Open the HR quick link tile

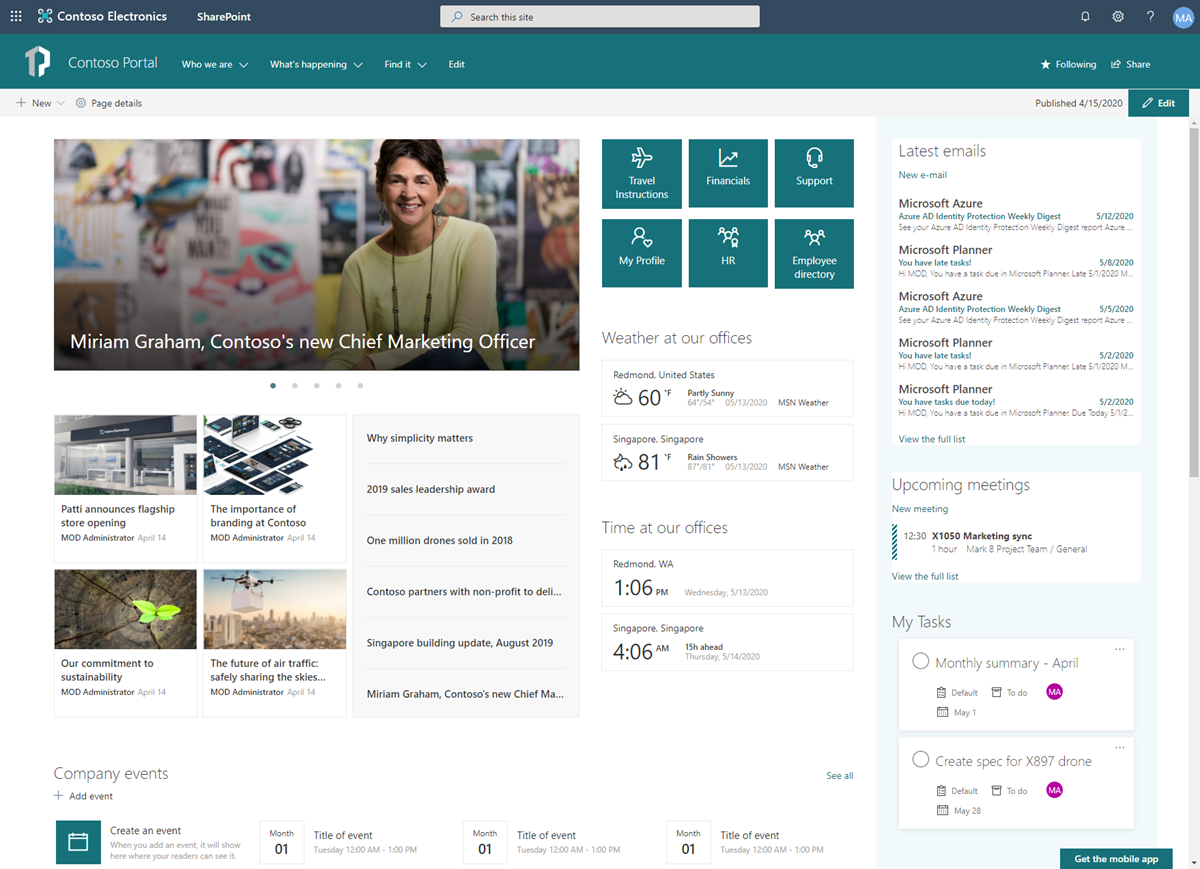coord(728,253)
